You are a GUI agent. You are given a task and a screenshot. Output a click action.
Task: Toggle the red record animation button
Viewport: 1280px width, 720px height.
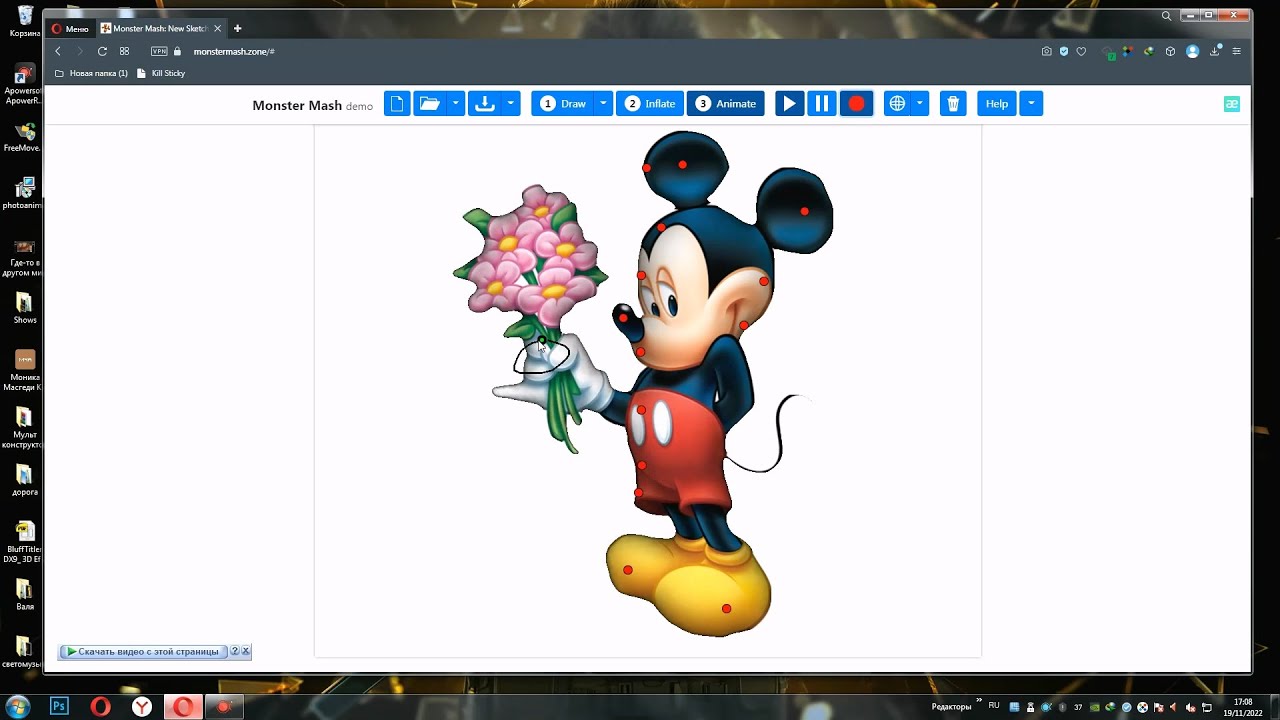click(856, 104)
